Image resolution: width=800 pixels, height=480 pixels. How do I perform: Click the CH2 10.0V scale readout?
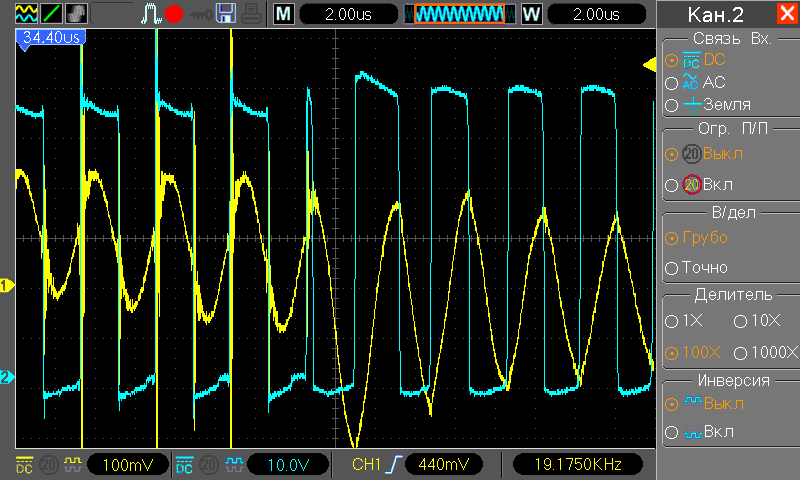286,465
